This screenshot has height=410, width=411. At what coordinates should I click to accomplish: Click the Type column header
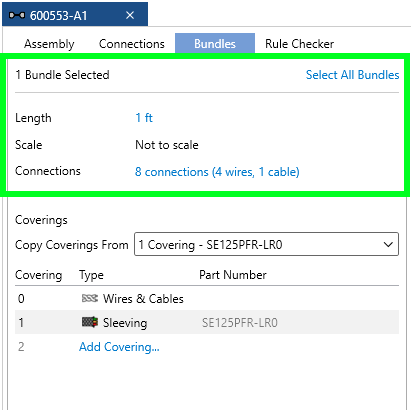(x=91, y=275)
